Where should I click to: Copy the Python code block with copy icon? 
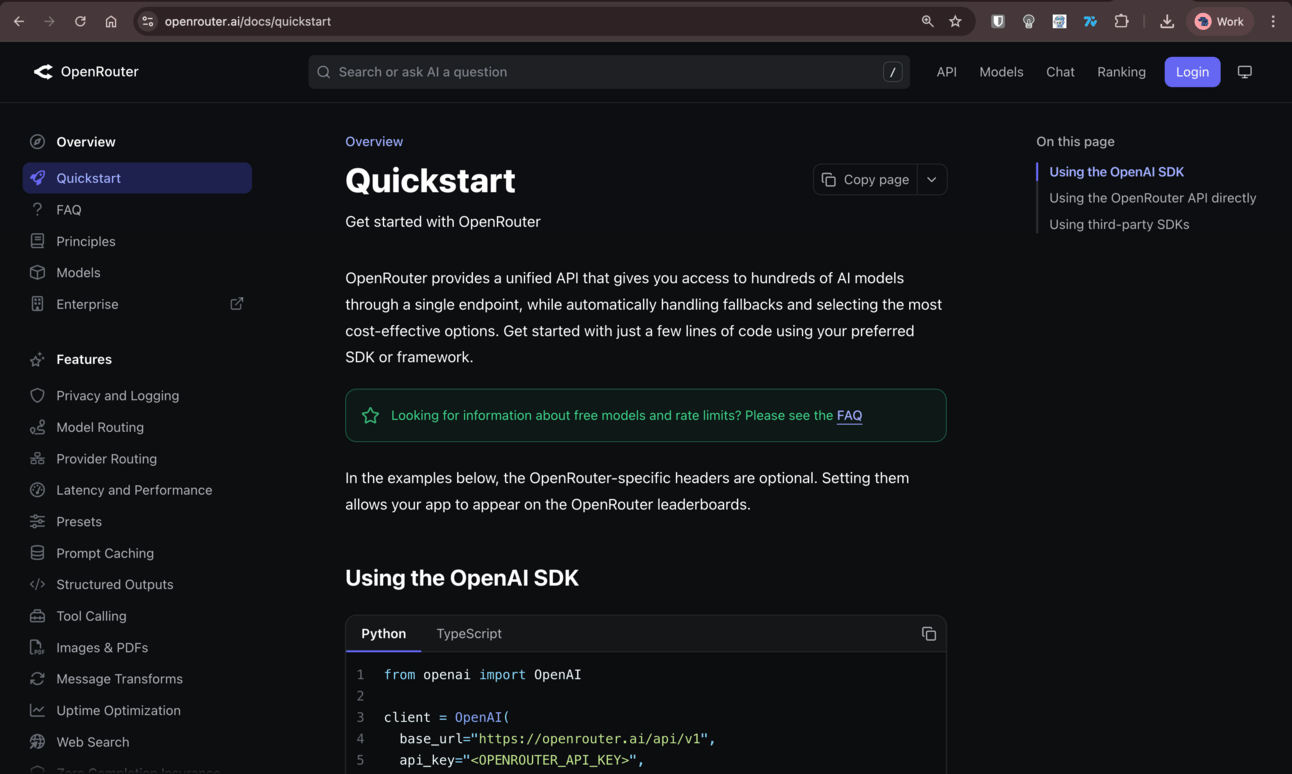(x=929, y=634)
